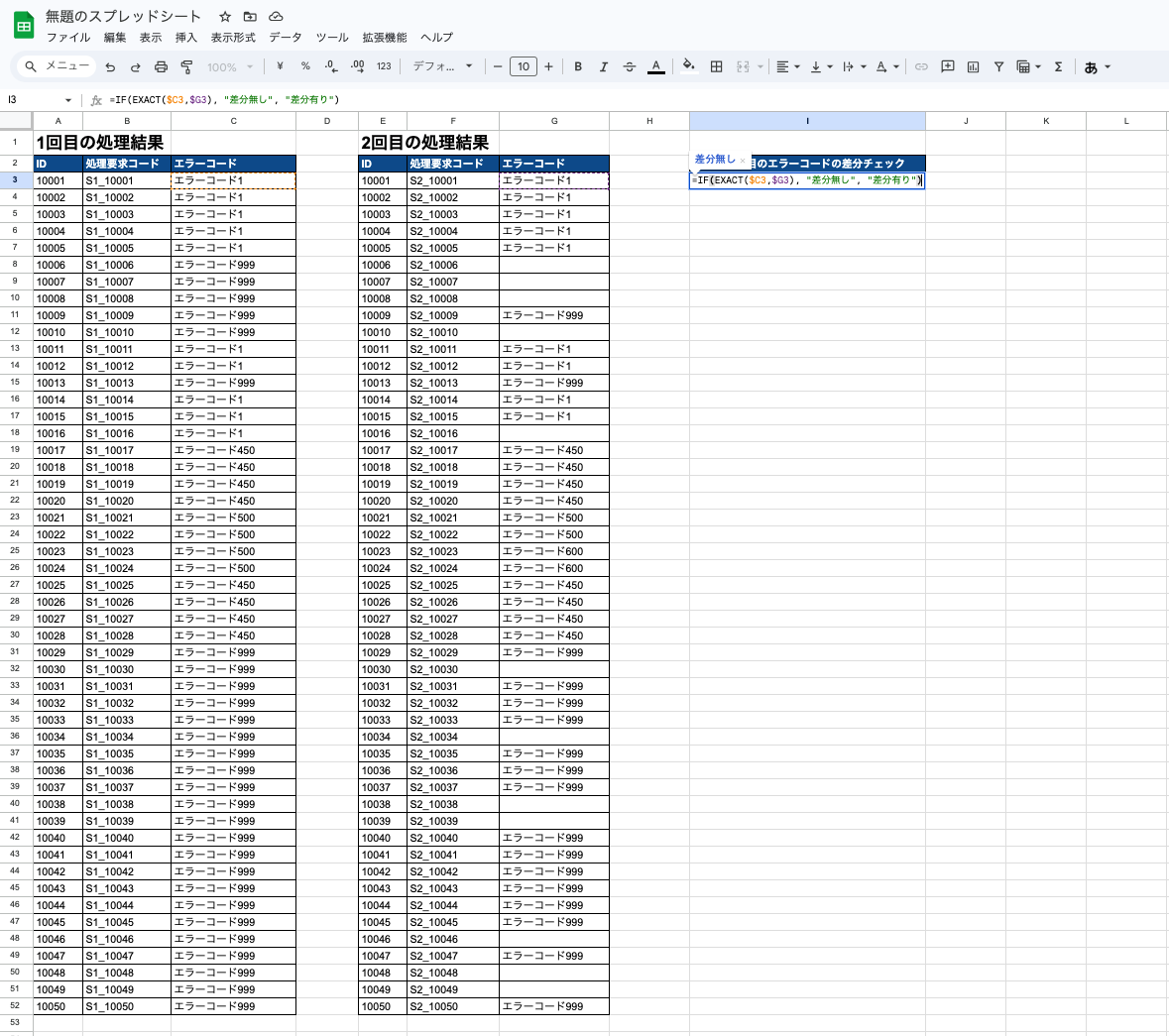Screen dimensions: 1169x1036
Task: Open text wrapping dropdown
Action: click(x=855, y=66)
